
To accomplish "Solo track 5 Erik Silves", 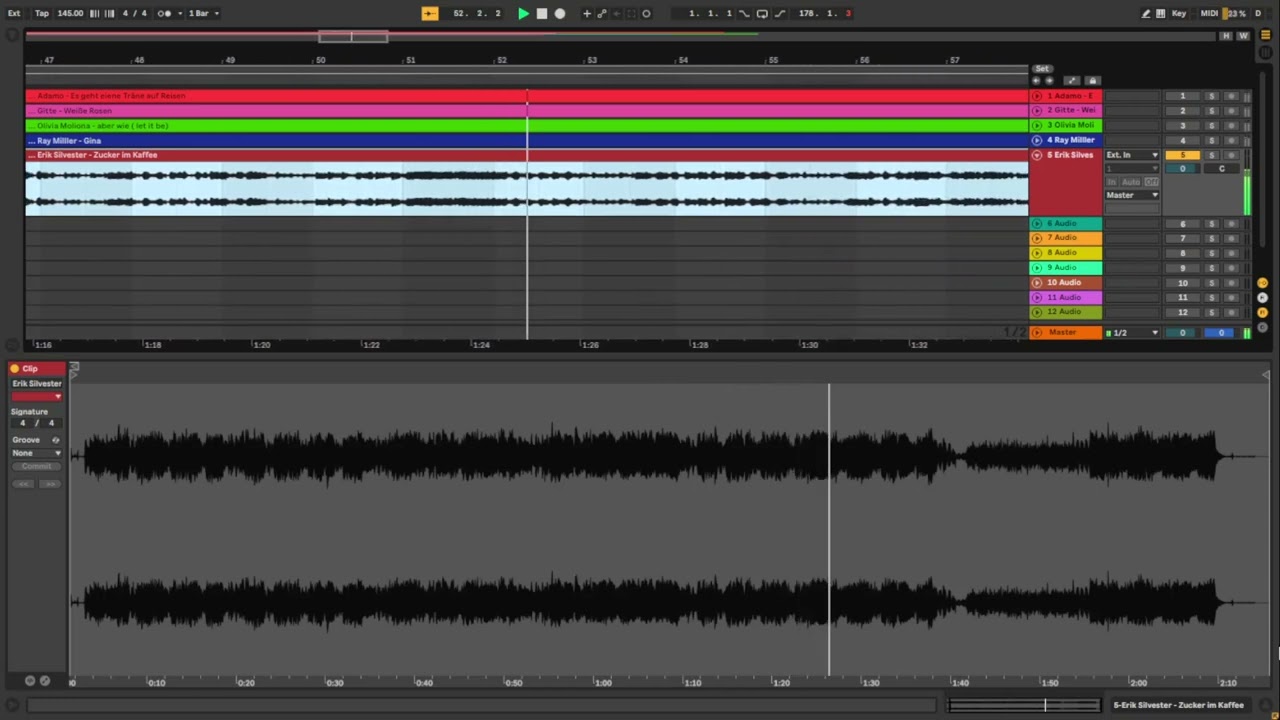I will [x=1212, y=155].
